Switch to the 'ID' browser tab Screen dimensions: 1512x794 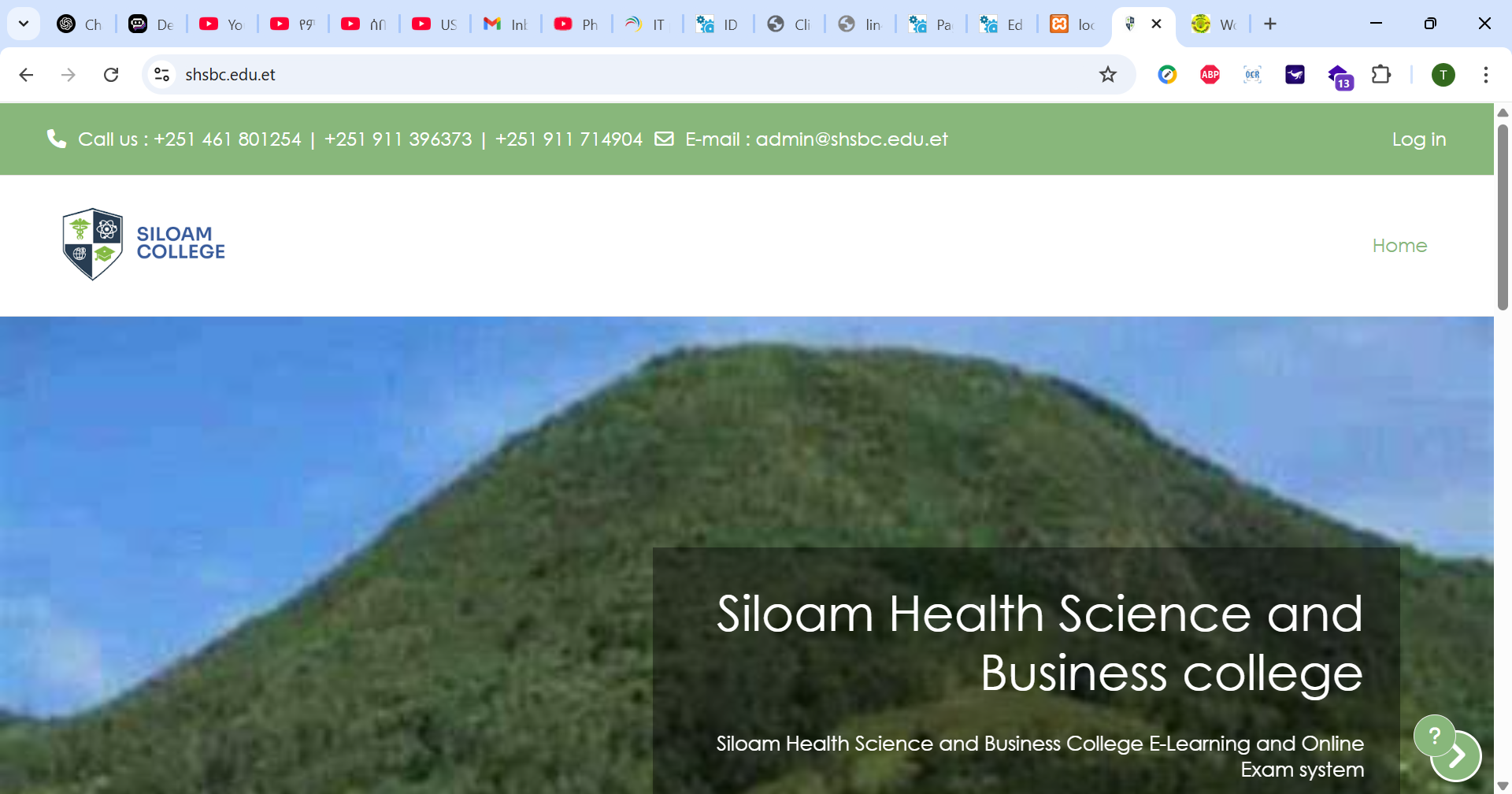click(718, 24)
